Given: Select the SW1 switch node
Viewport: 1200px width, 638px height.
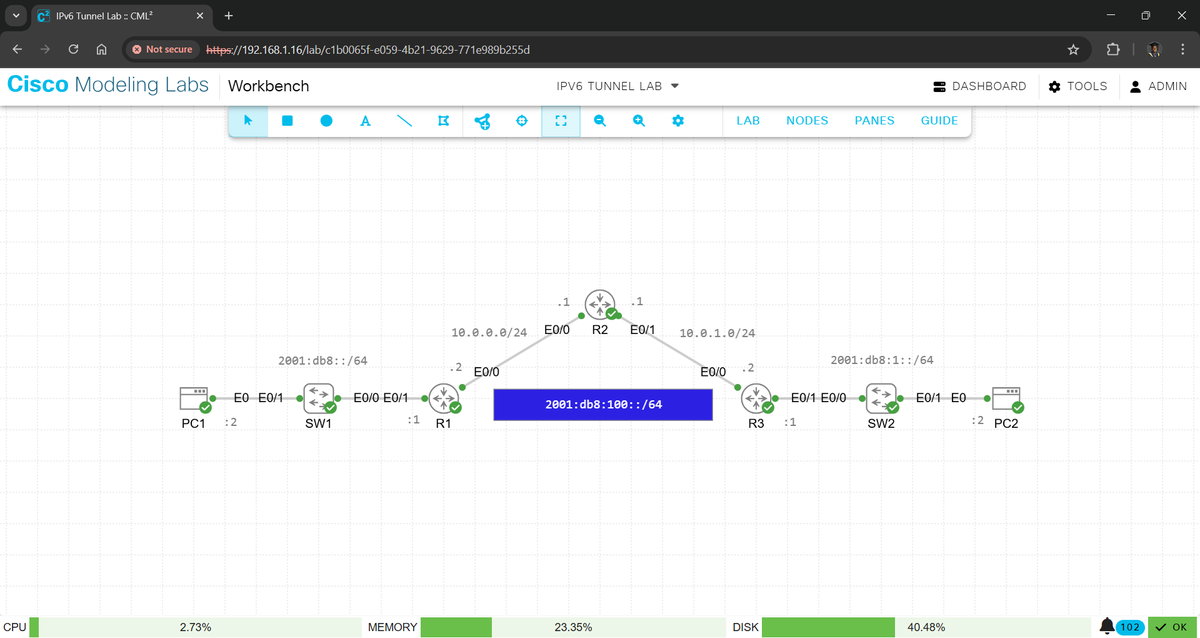Looking at the screenshot, I should point(319,399).
